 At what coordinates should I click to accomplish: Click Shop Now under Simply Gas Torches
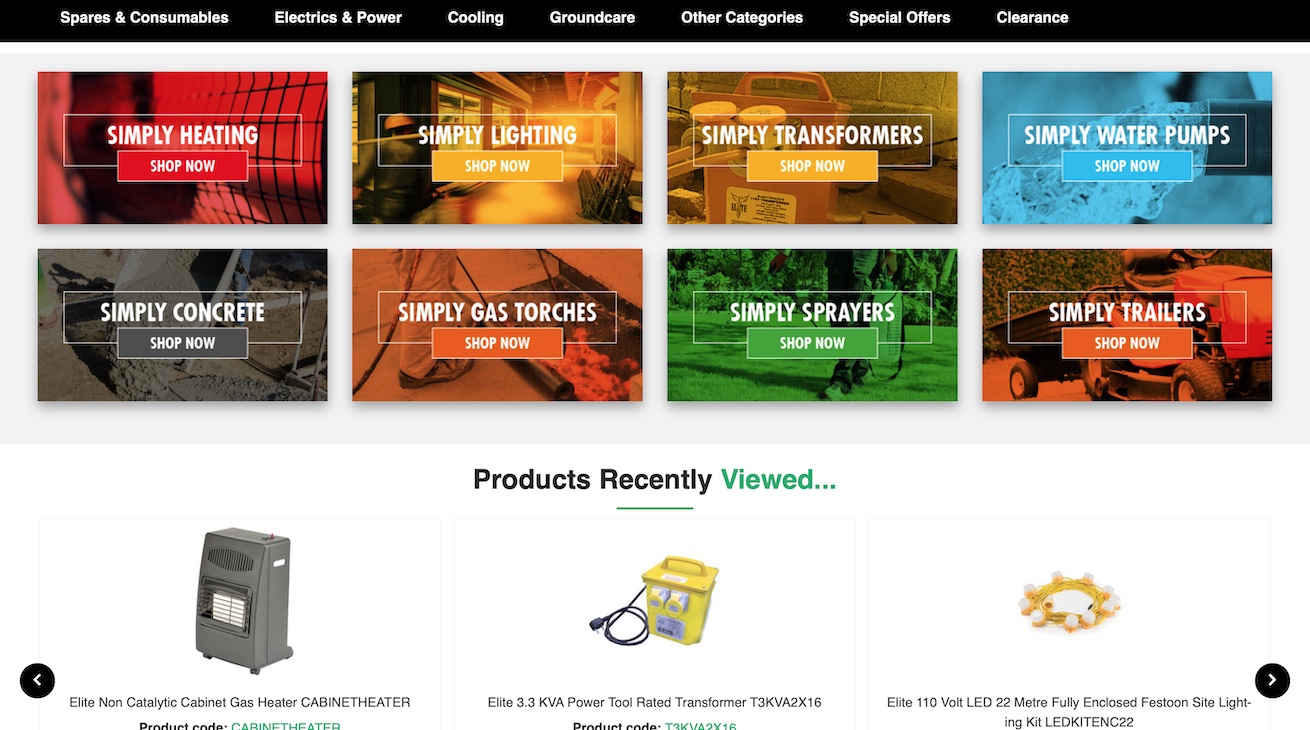497,343
